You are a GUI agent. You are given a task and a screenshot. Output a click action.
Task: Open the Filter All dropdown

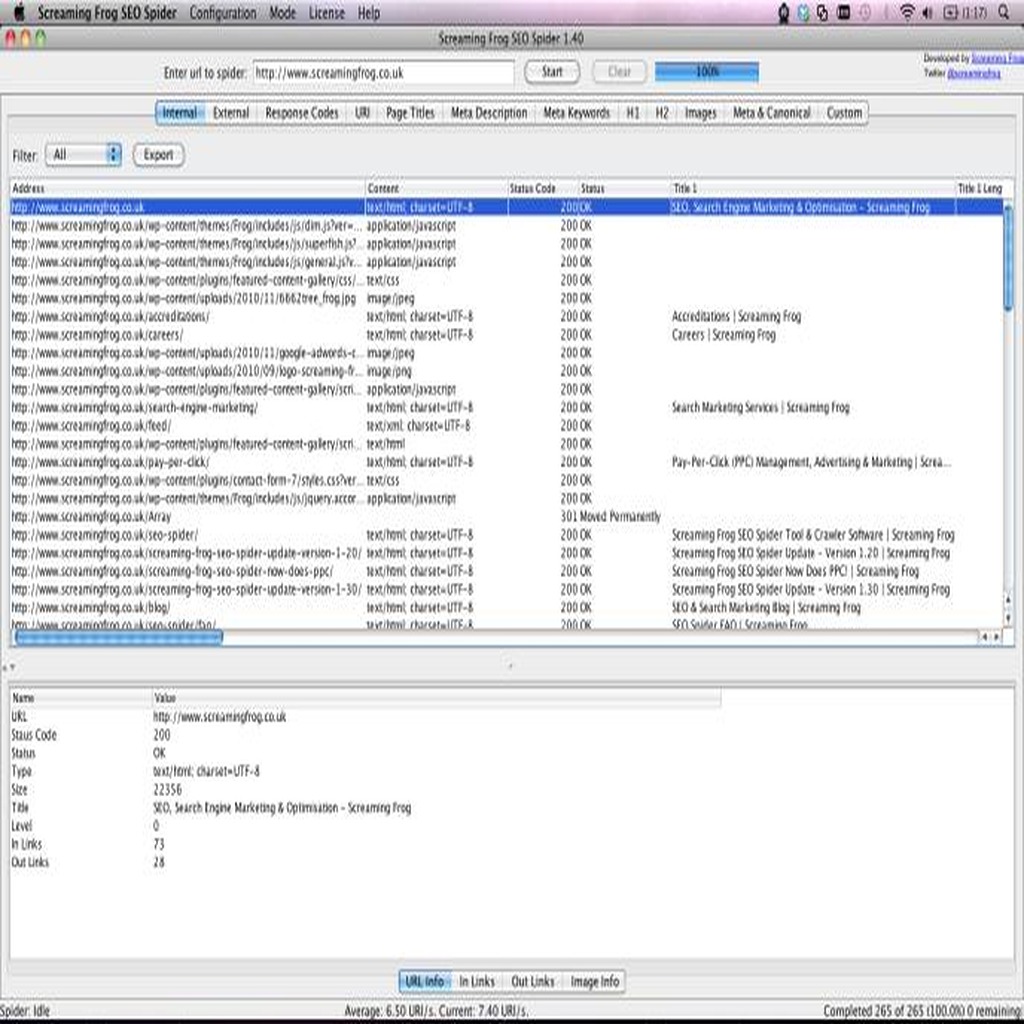(x=84, y=155)
